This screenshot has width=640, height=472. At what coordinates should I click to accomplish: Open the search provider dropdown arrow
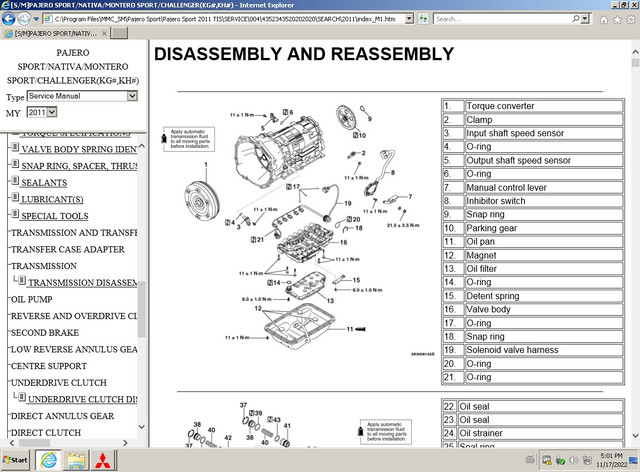585,19
